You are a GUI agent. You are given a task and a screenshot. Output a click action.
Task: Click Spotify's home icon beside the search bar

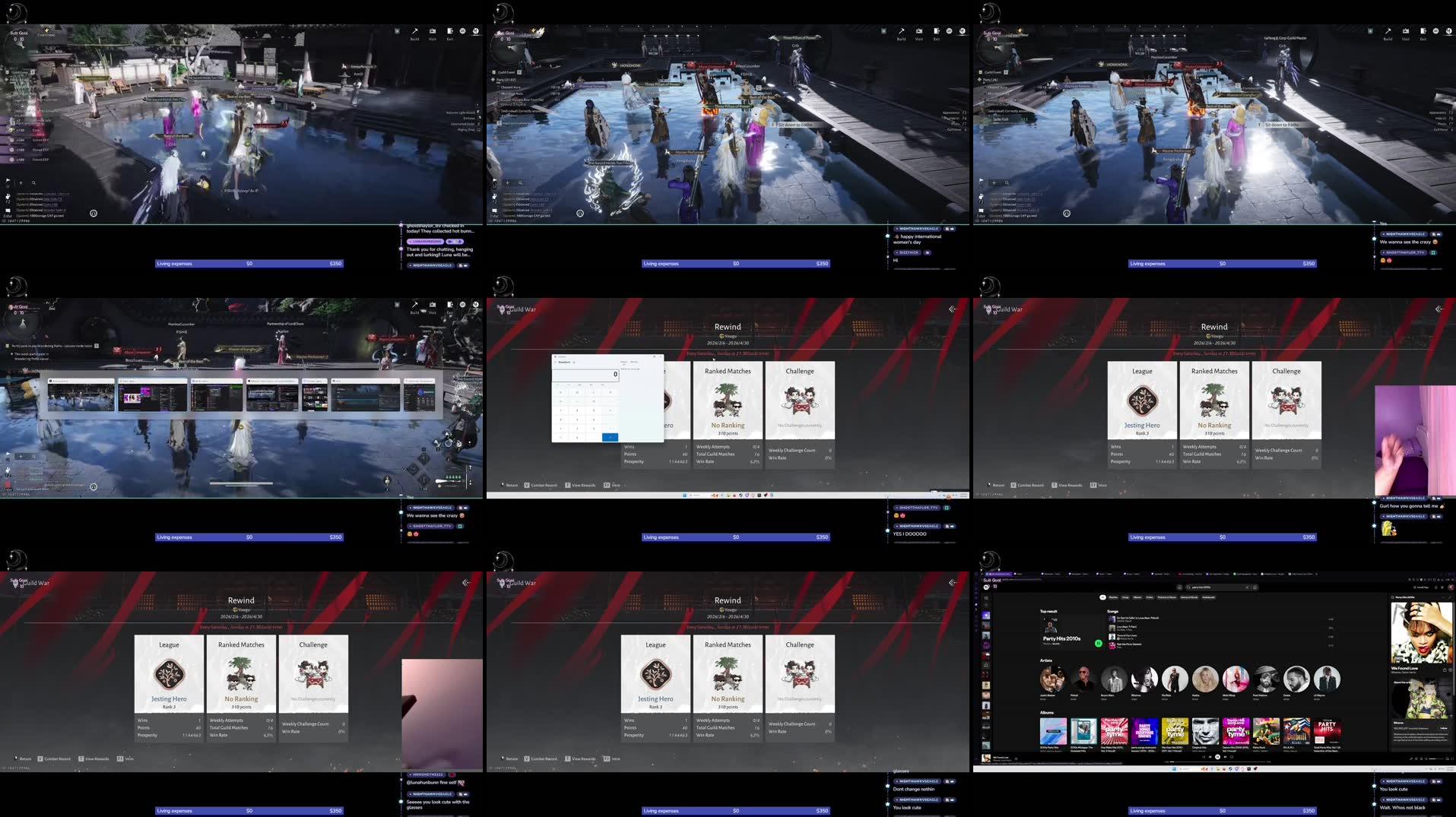[1180, 587]
